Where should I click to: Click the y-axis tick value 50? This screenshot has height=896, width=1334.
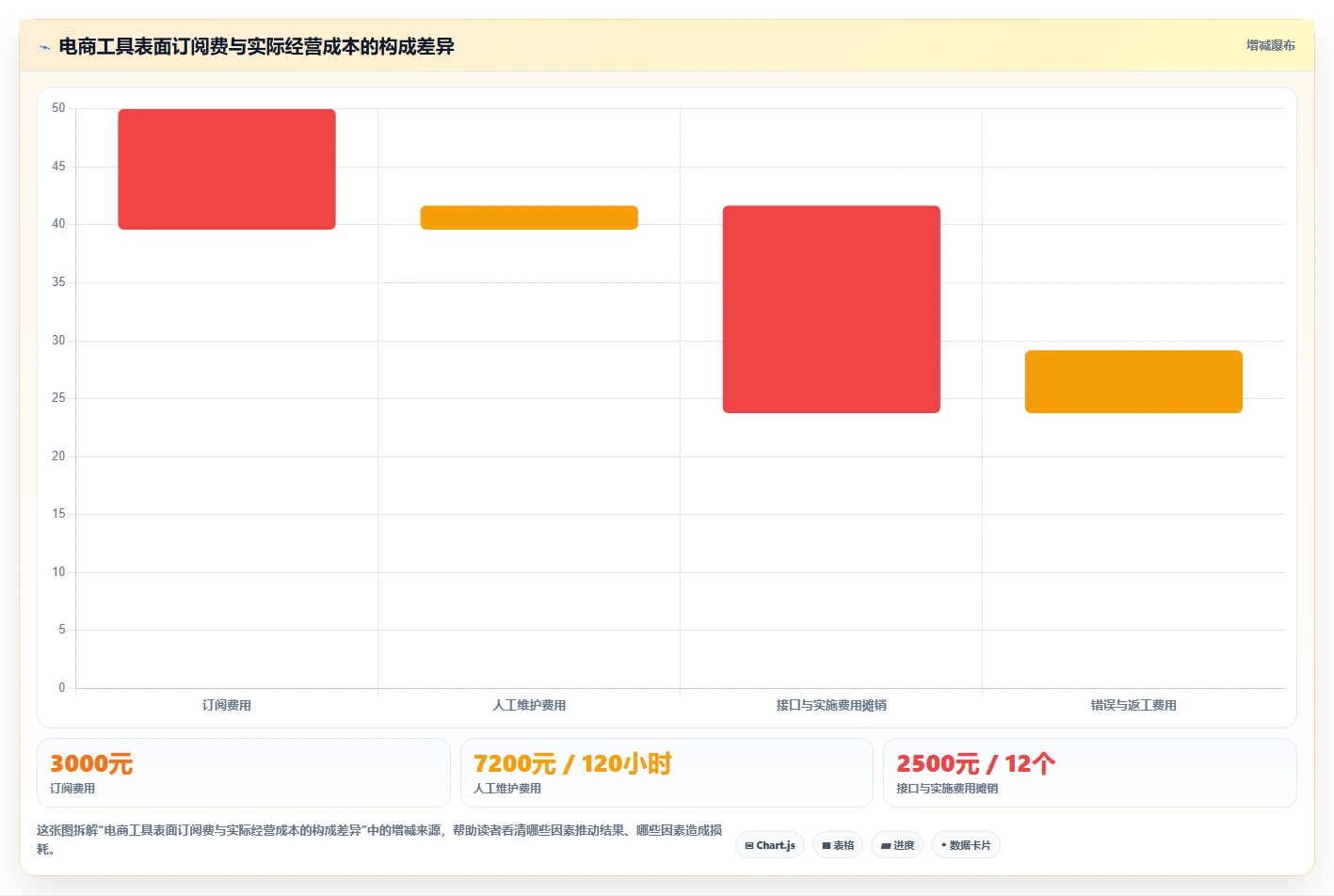tap(58, 108)
